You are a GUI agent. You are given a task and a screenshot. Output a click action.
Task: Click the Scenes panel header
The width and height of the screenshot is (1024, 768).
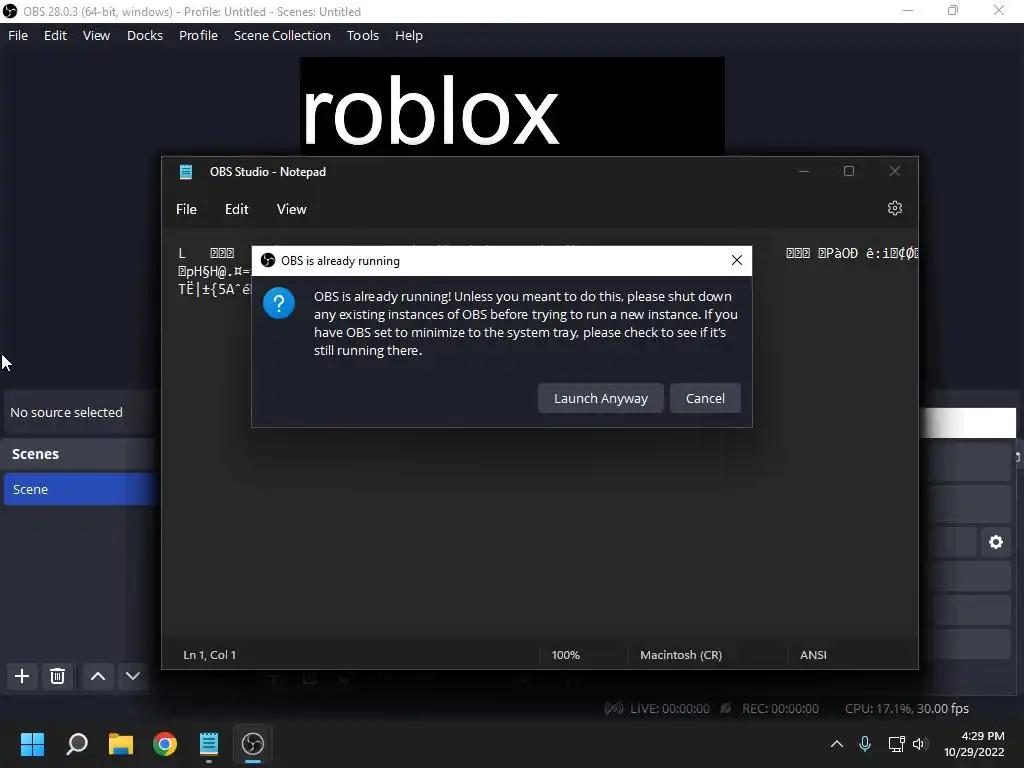click(35, 454)
